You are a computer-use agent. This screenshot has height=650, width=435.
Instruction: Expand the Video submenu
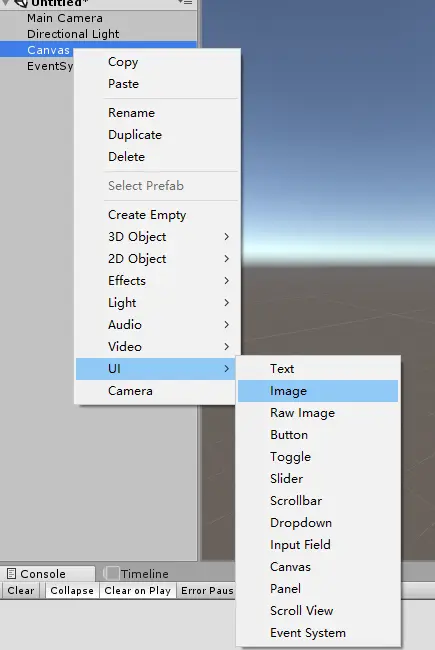click(x=156, y=347)
